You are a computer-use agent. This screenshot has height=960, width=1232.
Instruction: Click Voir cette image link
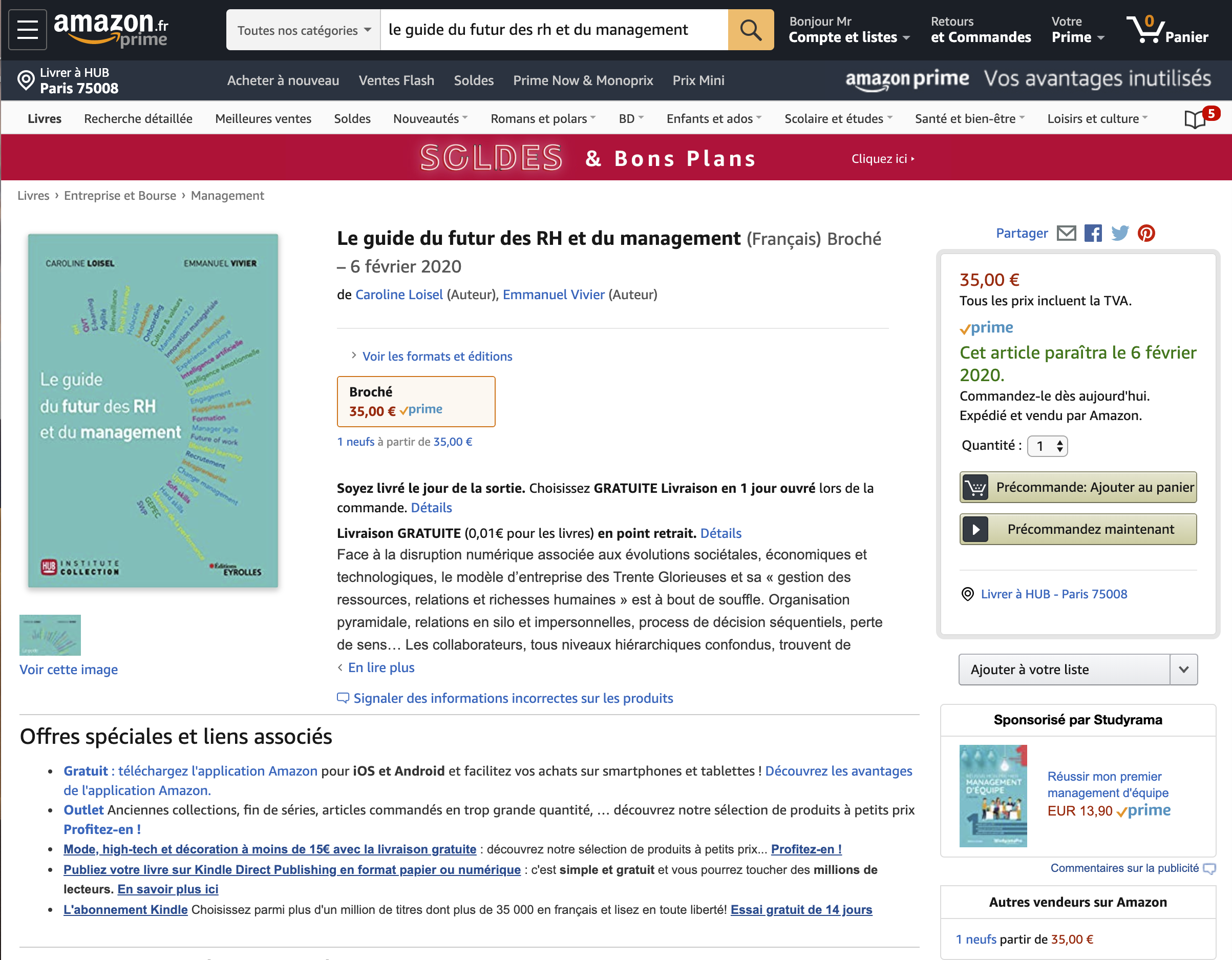click(x=69, y=670)
